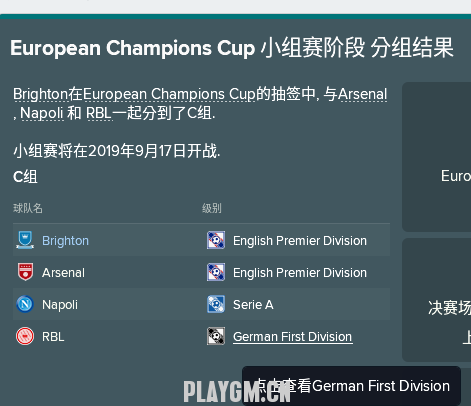Viewport: 471px width, 406px height.
Task: Click Napoli link in news paragraph
Action: [x=42, y=113]
